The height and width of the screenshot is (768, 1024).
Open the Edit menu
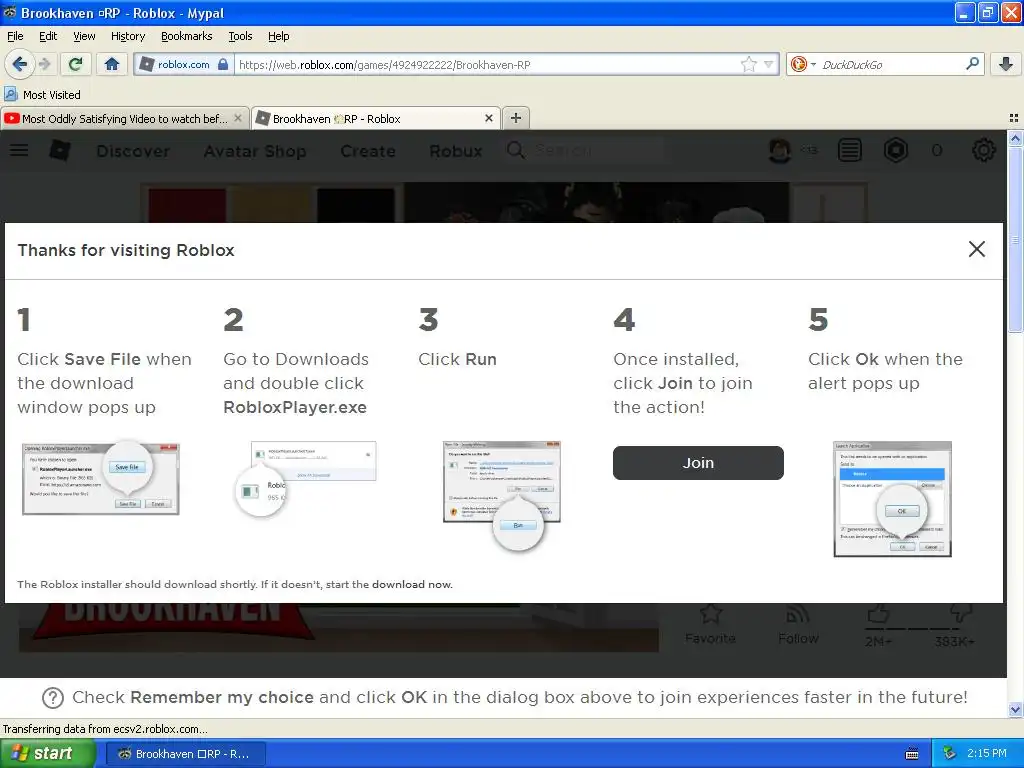click(48, 36)
